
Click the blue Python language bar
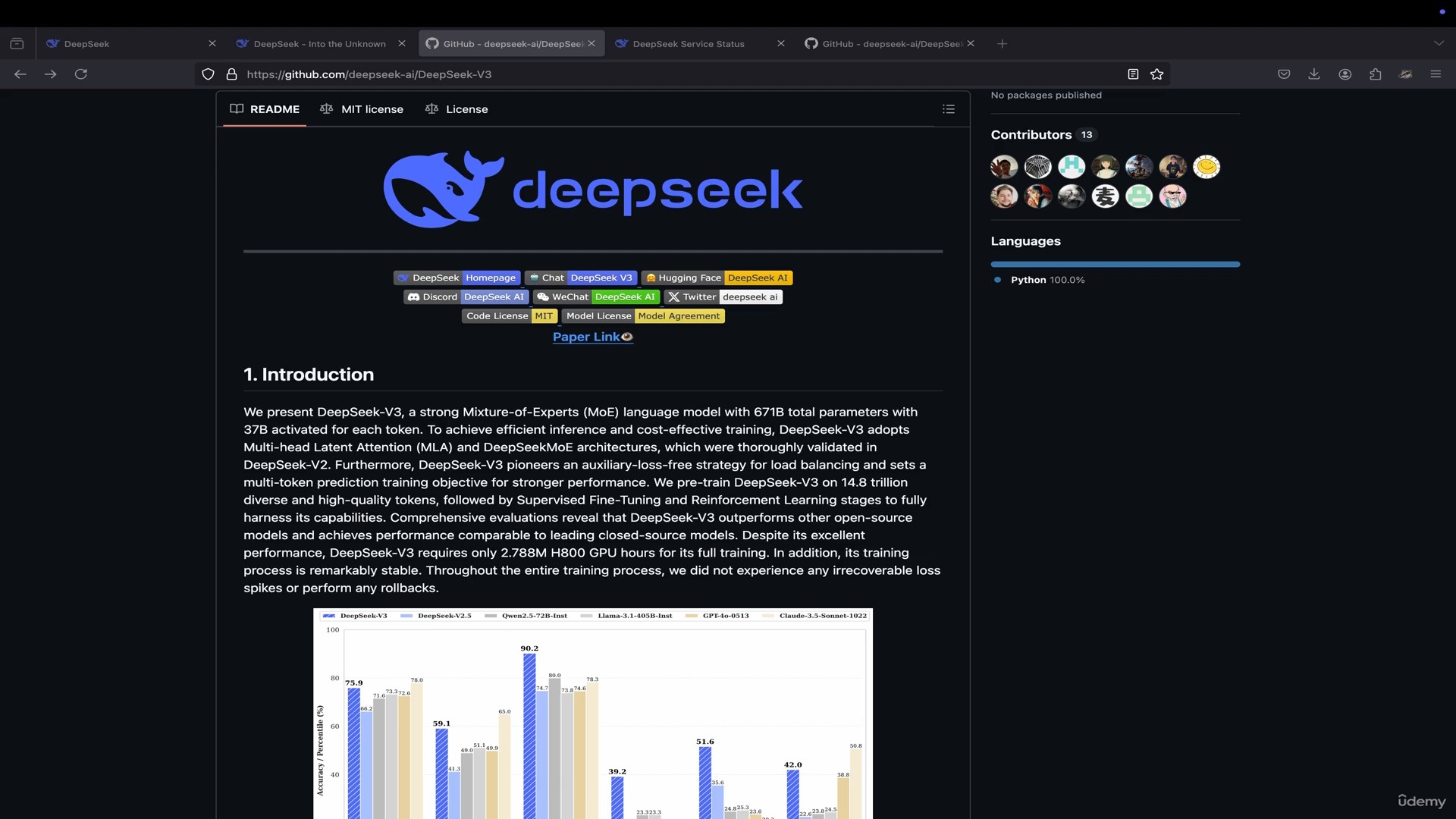pos(1115,265)
